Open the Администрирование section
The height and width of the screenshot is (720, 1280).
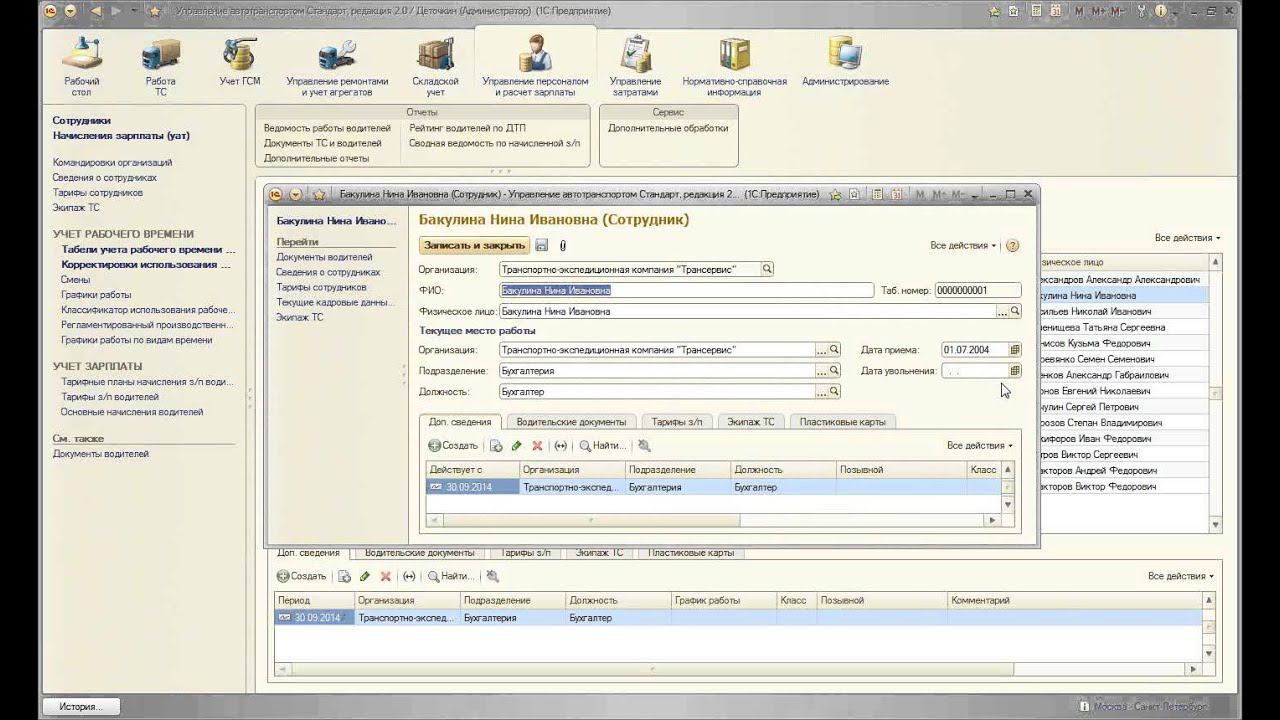click(845, 62)
